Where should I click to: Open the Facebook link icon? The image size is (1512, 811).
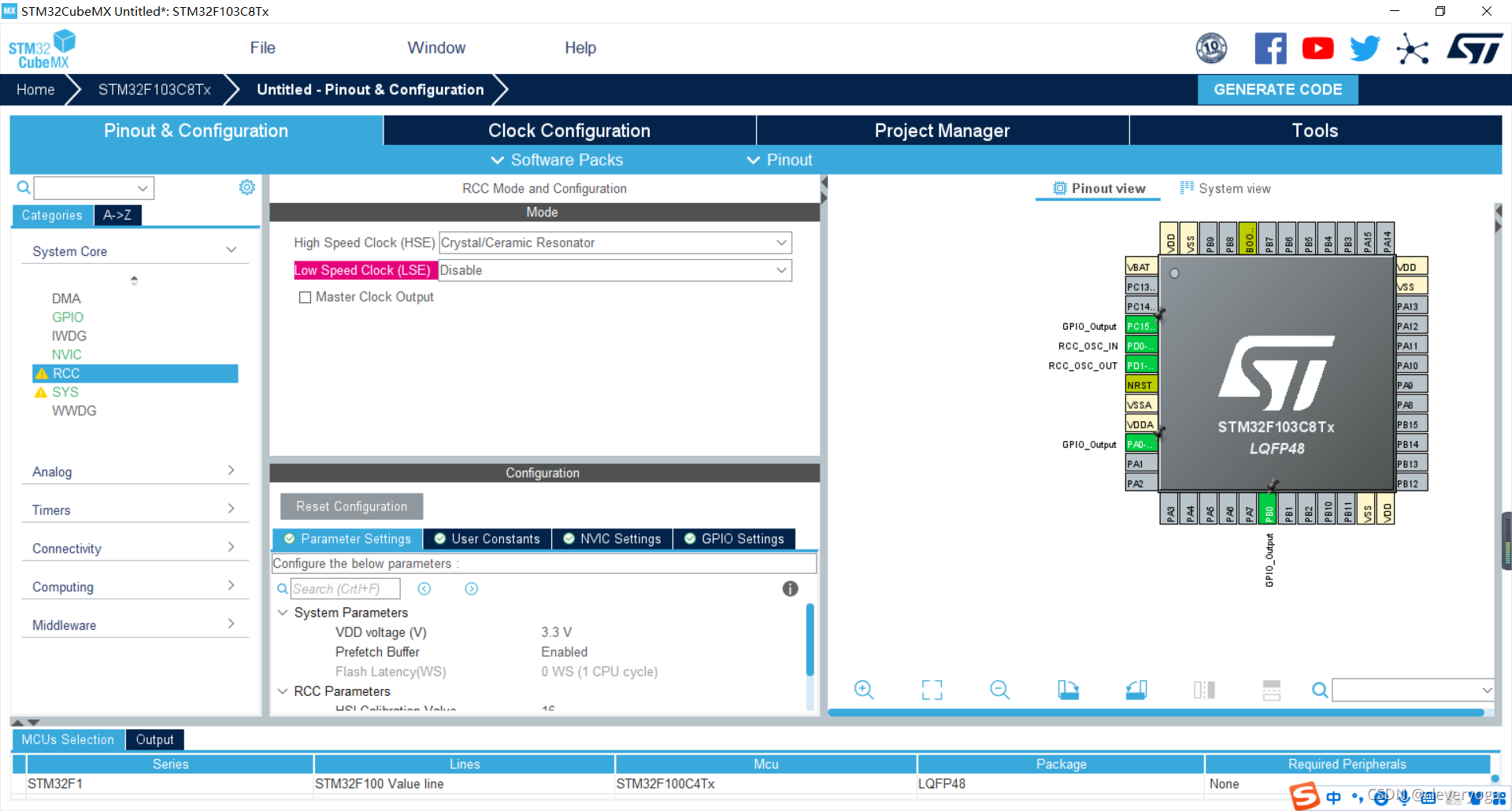click(1270, 49)
